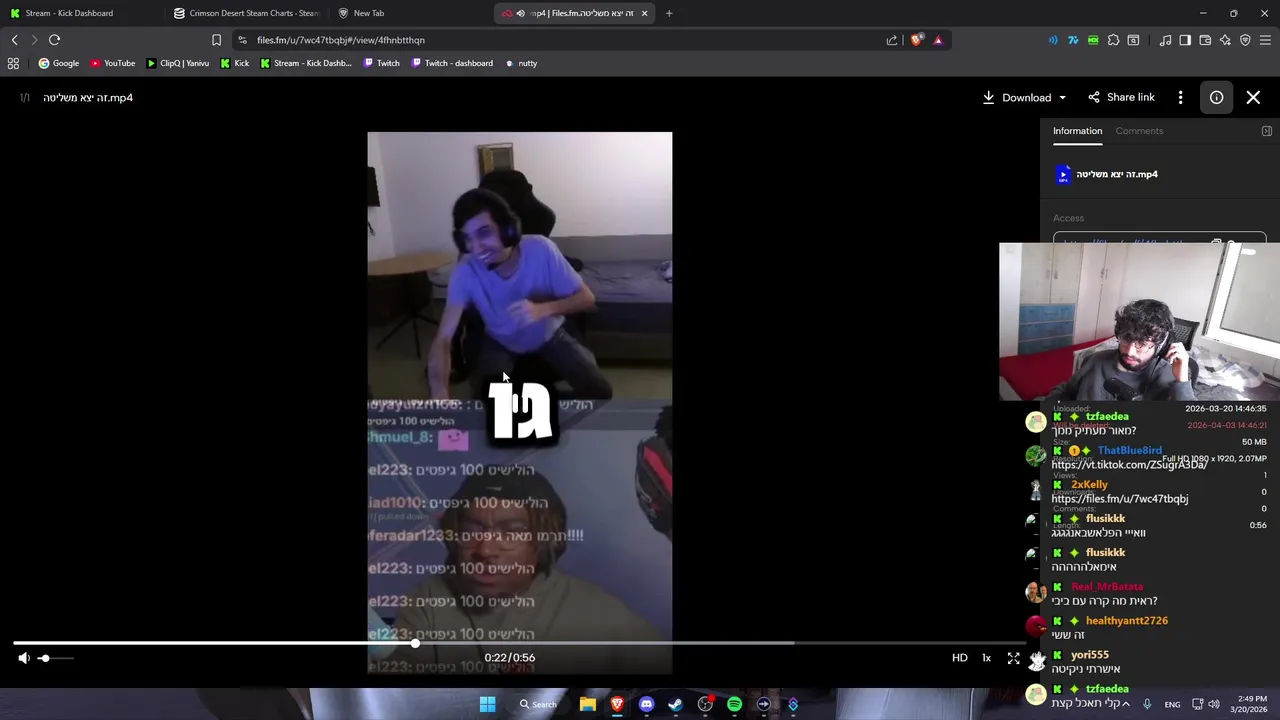Collapse the side panel with the corner icon
1280x720 pixels.
click(x=1266, y=131)
